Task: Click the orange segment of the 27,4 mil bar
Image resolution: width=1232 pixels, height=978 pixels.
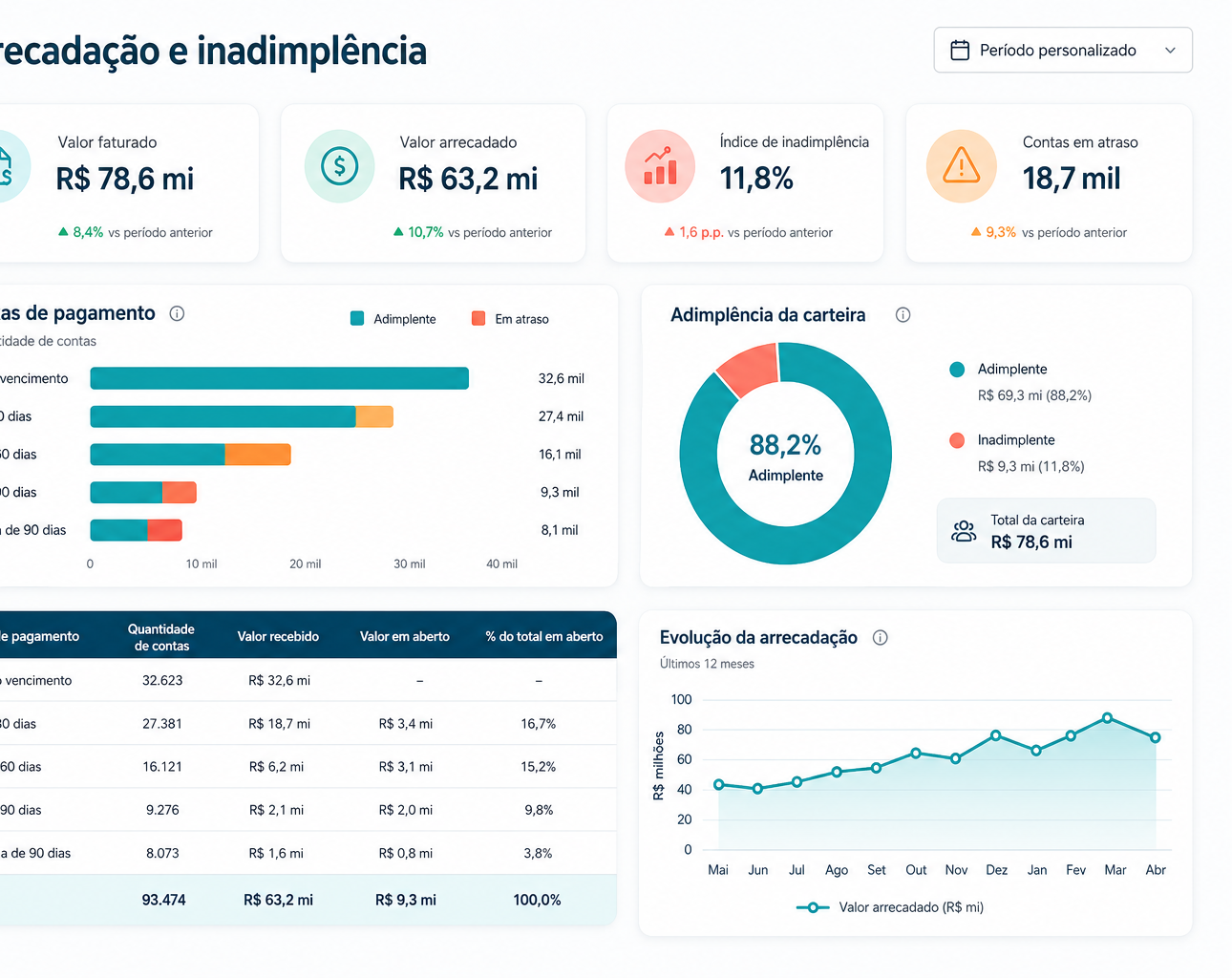Action: click(374, 416)
